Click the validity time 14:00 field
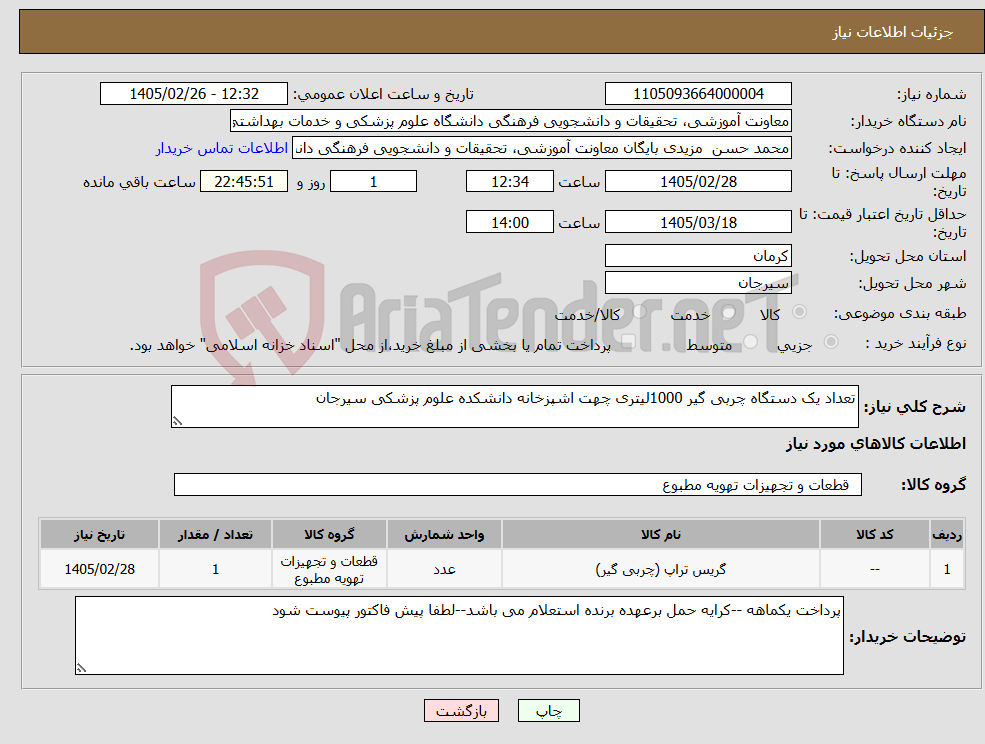This screenshot has height=744, width=985. (509, 222)
